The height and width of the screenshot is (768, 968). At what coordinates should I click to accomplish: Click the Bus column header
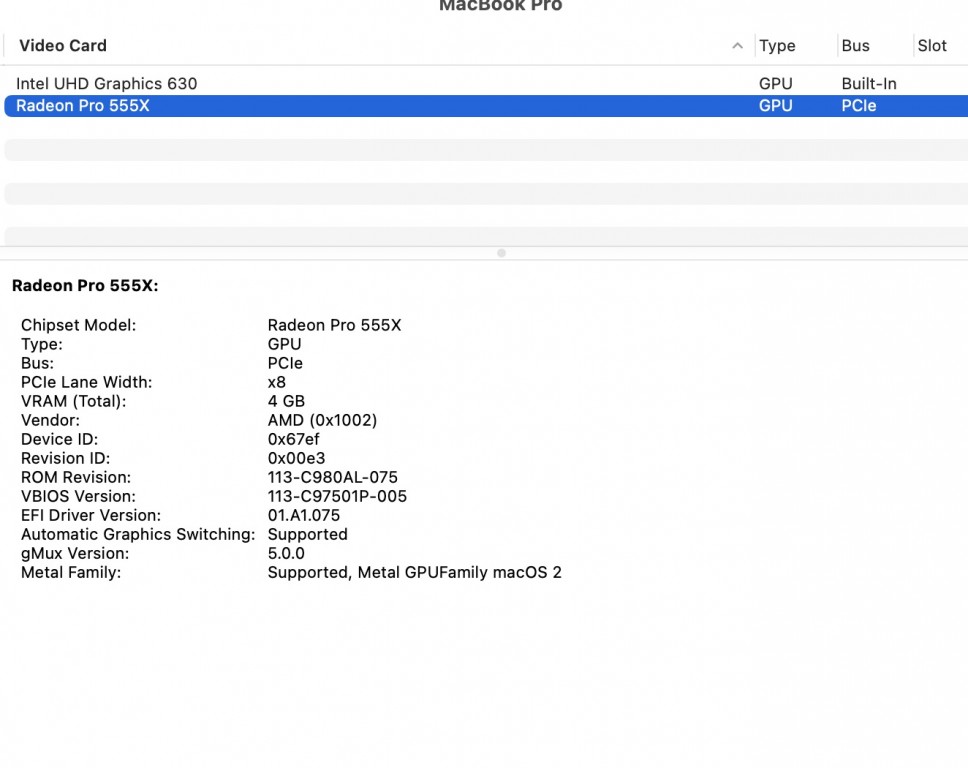tap(855, 46)
